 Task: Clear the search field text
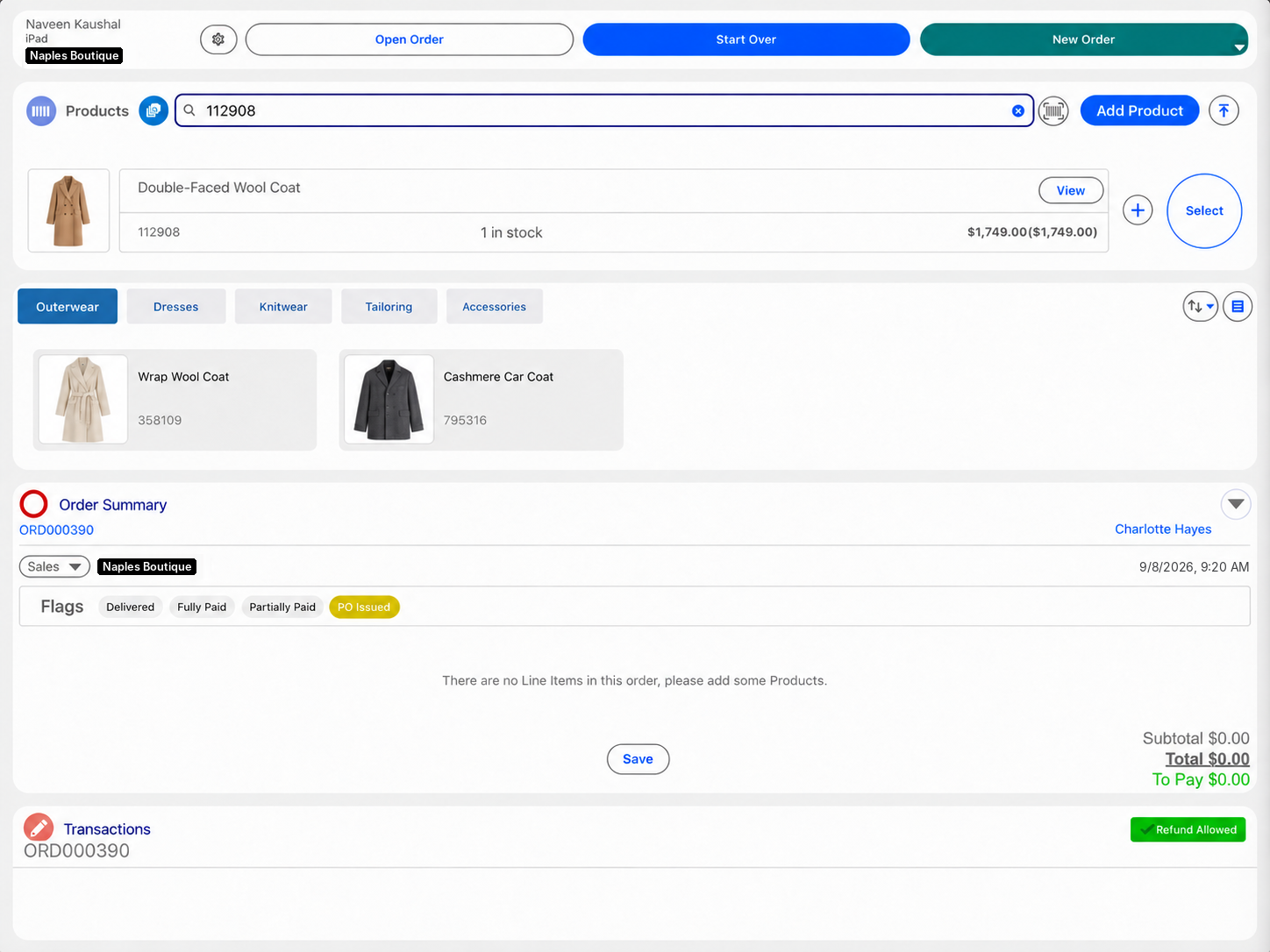coord(1018,111)
